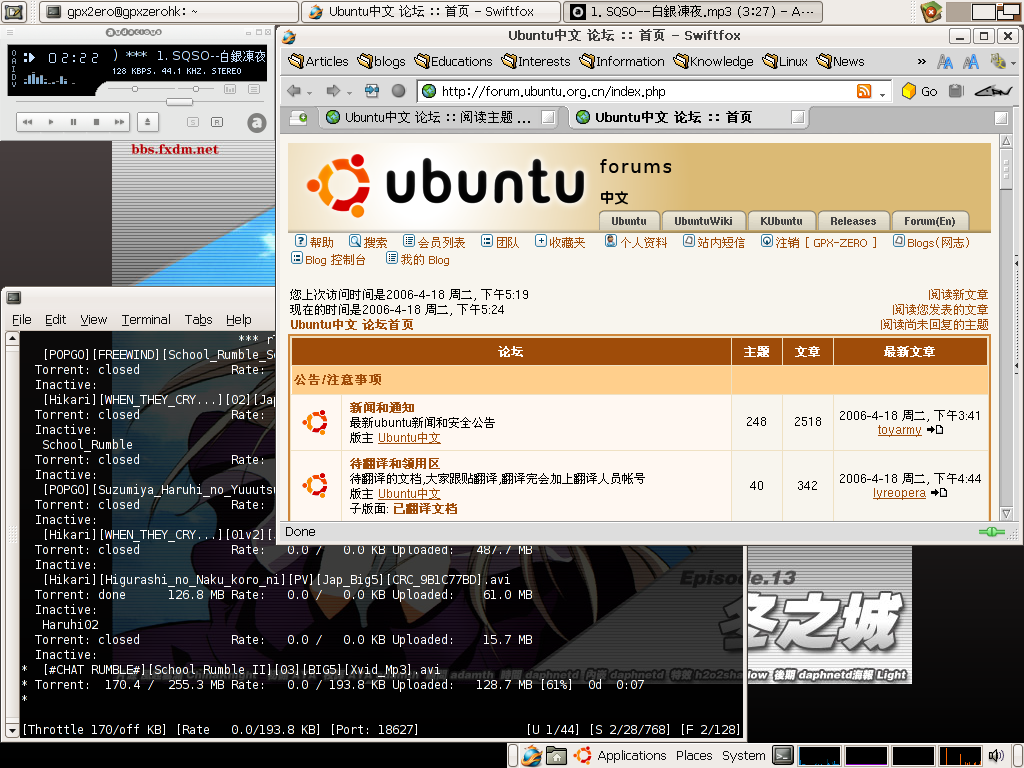The width and height of the screenshot is (1024, 768).
Task: Open the Forward history dropdown arrow
Action: point(349,93)
